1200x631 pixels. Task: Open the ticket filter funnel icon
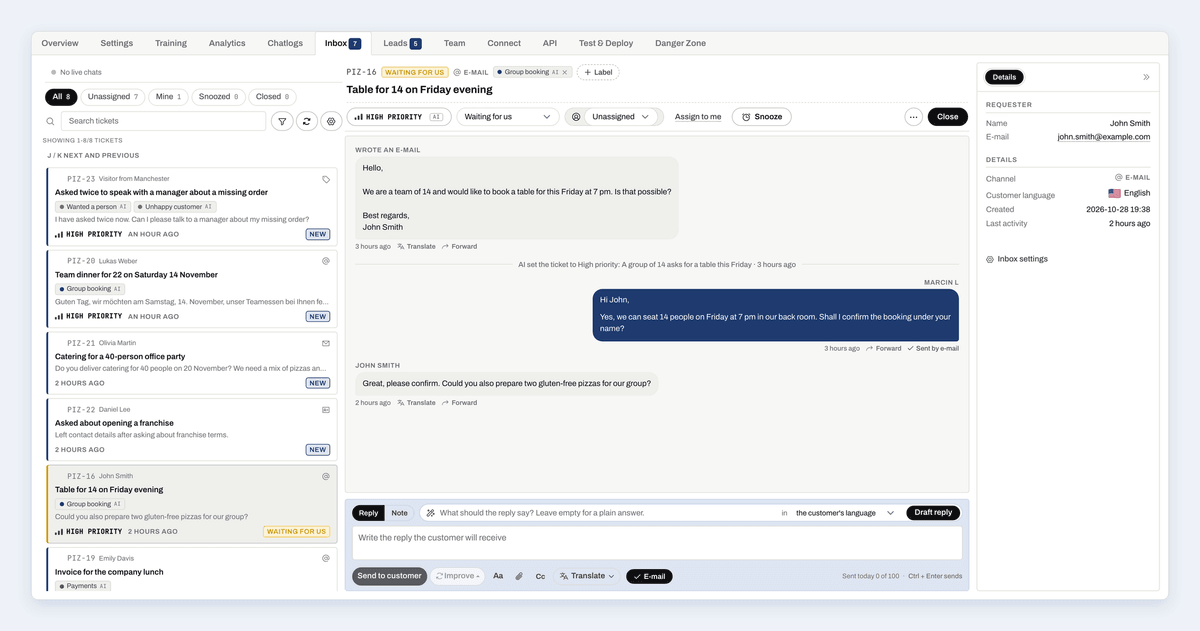click(x=282, y=121)
